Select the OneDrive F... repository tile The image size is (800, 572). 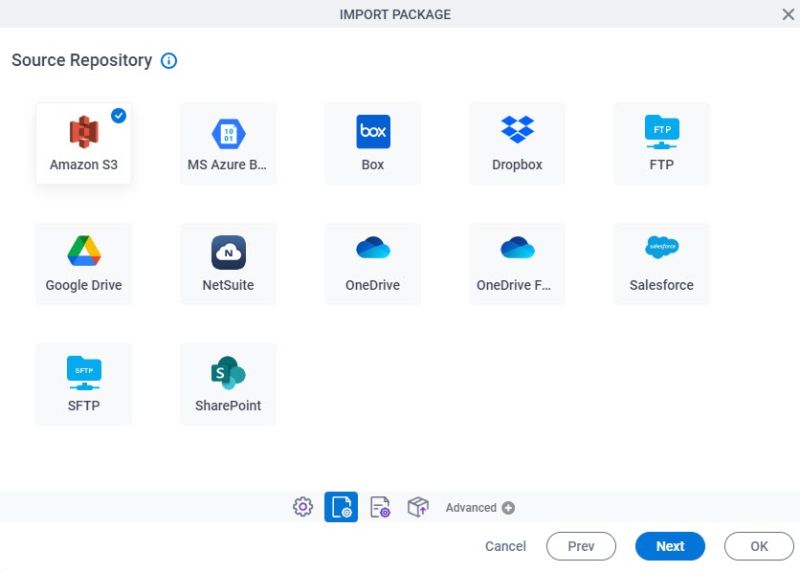[517, 264]
